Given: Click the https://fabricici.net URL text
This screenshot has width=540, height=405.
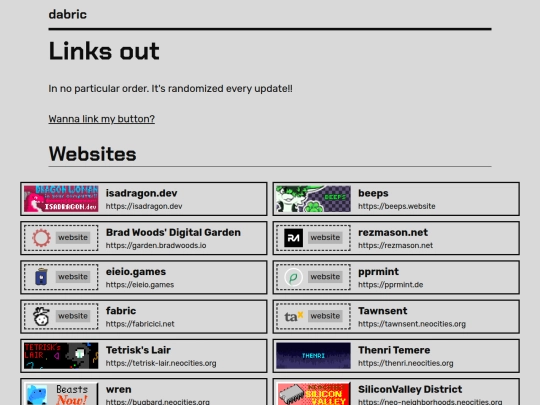Looking at the screenshot, I should point(140,324).
